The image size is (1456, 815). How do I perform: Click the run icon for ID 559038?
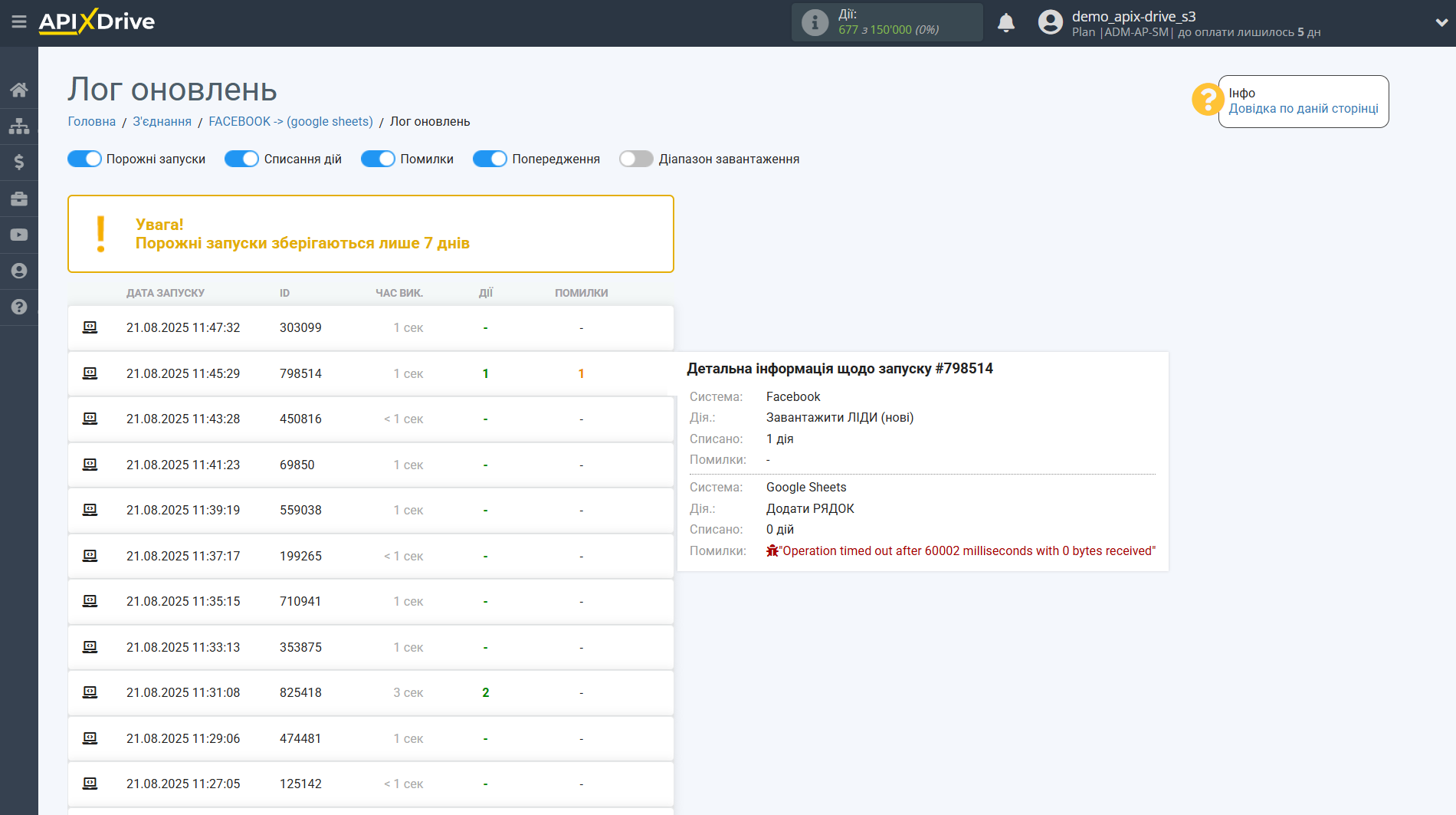(90, 510)
